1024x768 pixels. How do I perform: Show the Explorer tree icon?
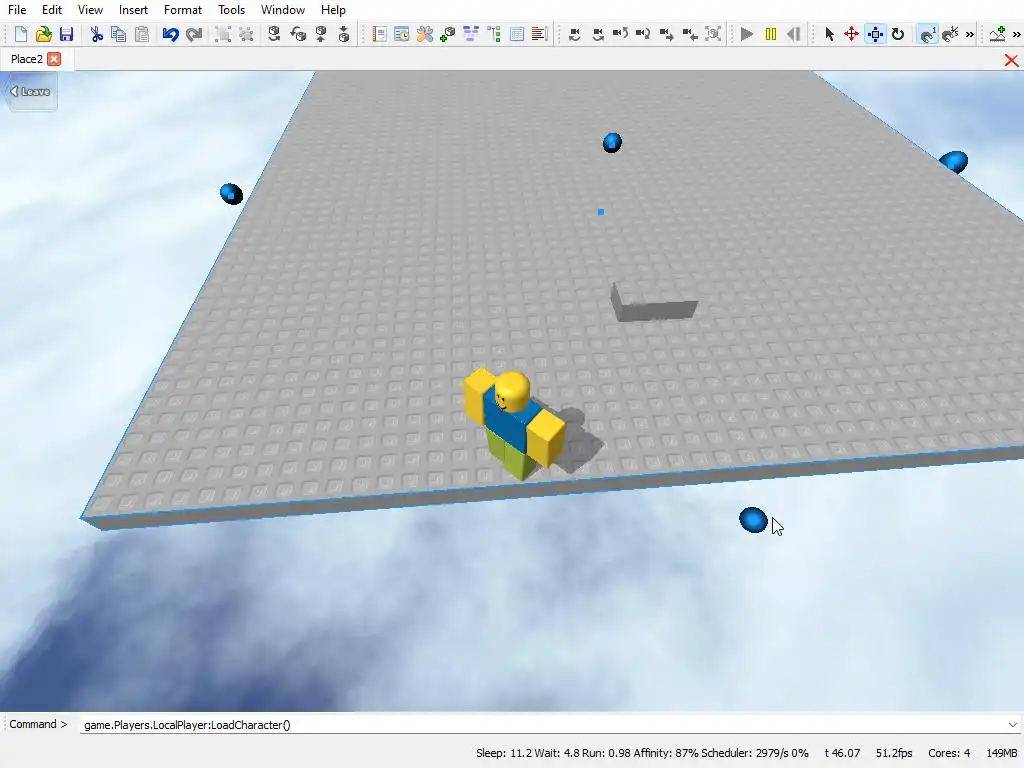click(x=494, y=34)
